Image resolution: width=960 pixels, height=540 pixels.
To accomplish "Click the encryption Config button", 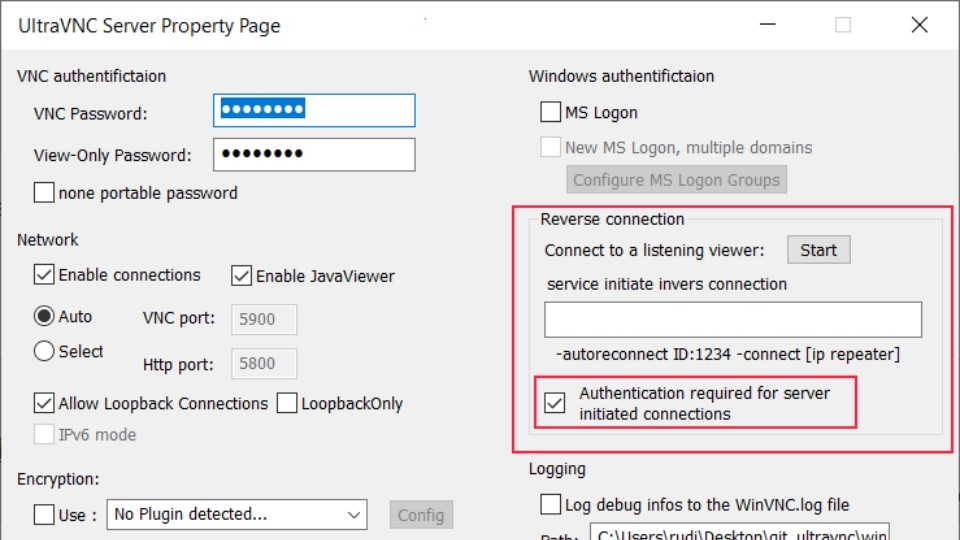I will (421, 515).
